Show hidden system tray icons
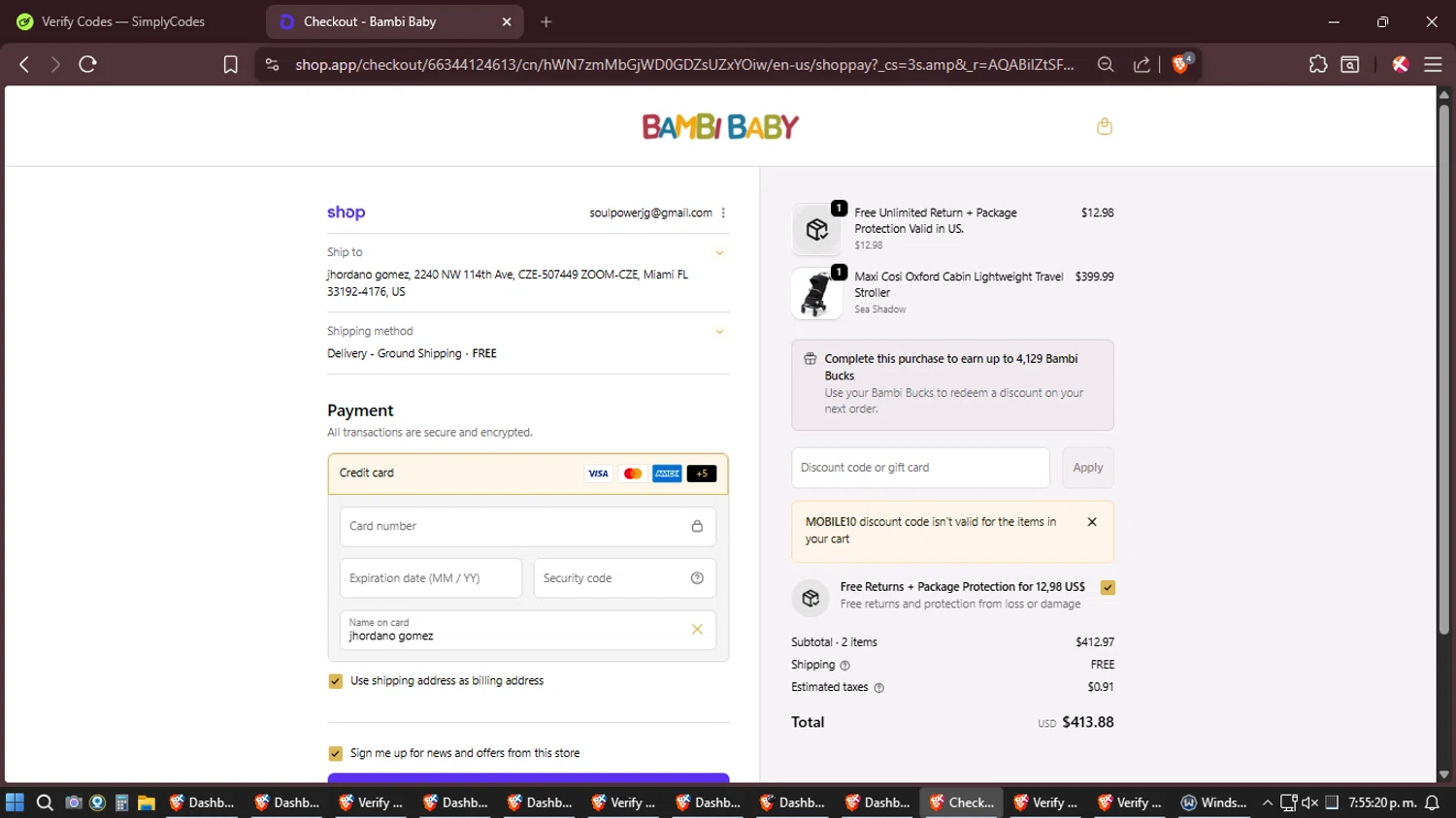 pos(1268,802)
